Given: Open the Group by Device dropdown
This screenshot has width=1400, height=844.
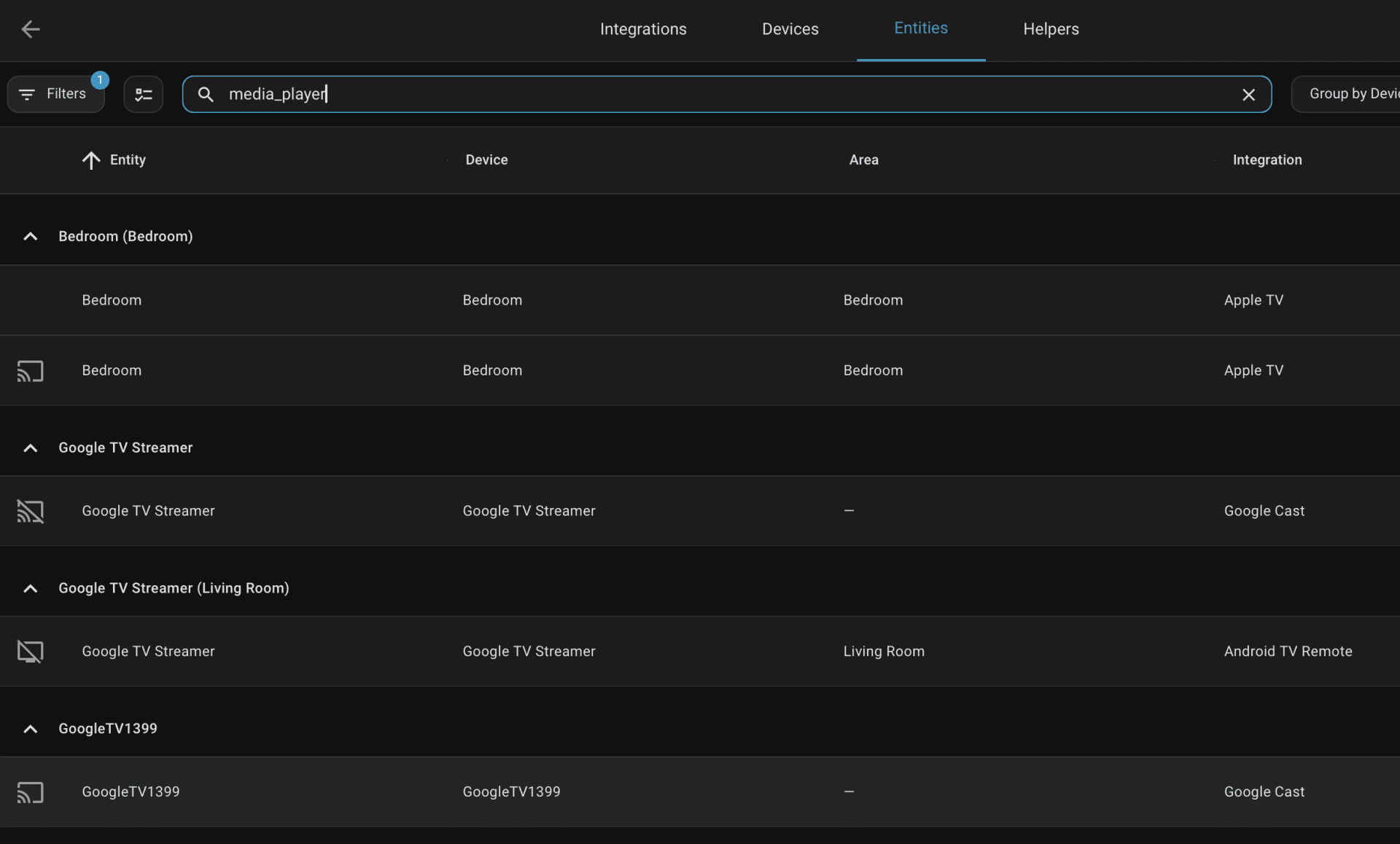Looking at the screenshot, I should pyautogui.click(x=1349, y=94).
